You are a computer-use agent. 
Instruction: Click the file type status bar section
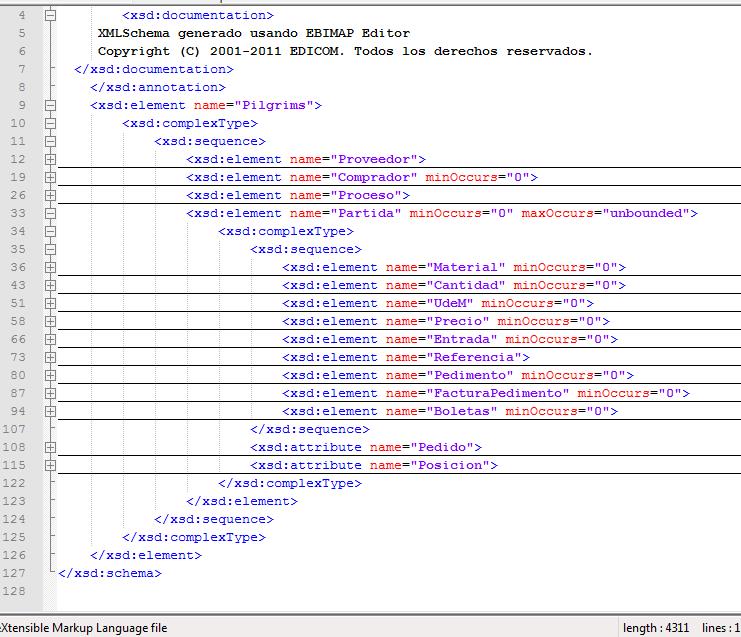coord(84,628)
